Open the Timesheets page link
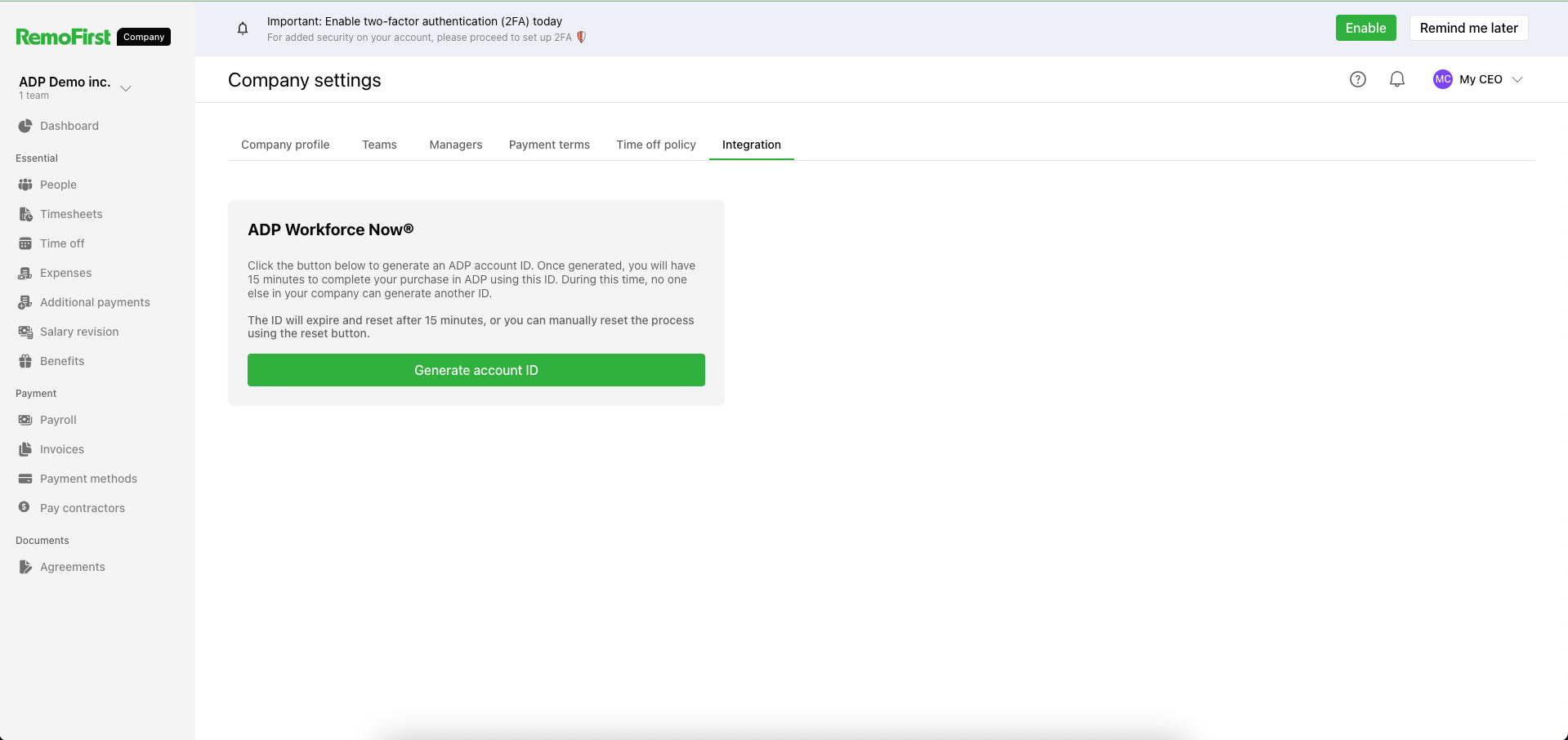 pos(71,214)
